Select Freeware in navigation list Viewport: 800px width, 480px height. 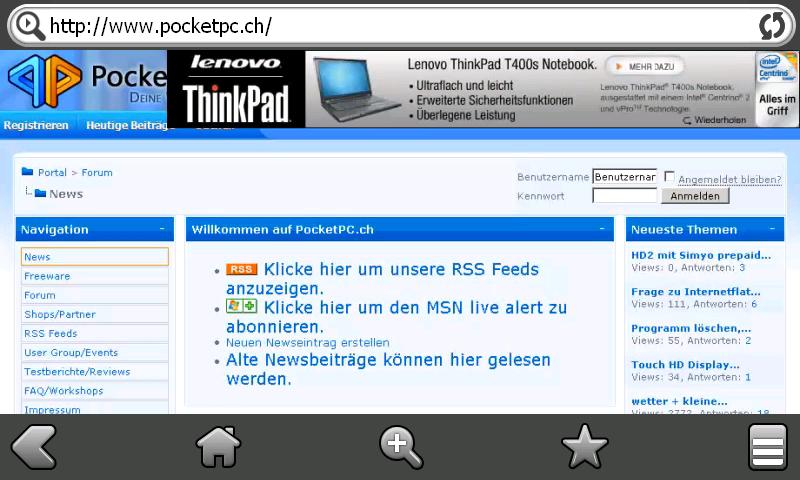94,276
